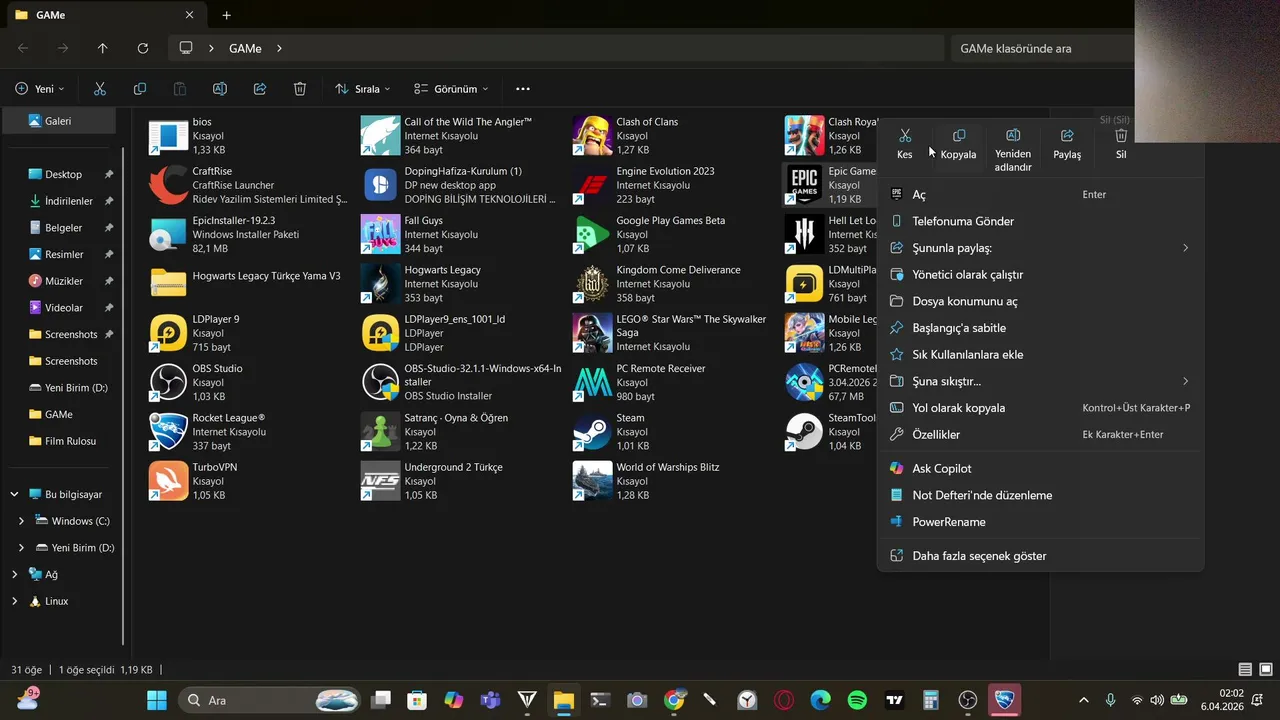Image resolution: width=1280 pixels, height=720 pixels.
Task: Choose Başlangıç'a sabitle
Action: tap(1040, 328)
